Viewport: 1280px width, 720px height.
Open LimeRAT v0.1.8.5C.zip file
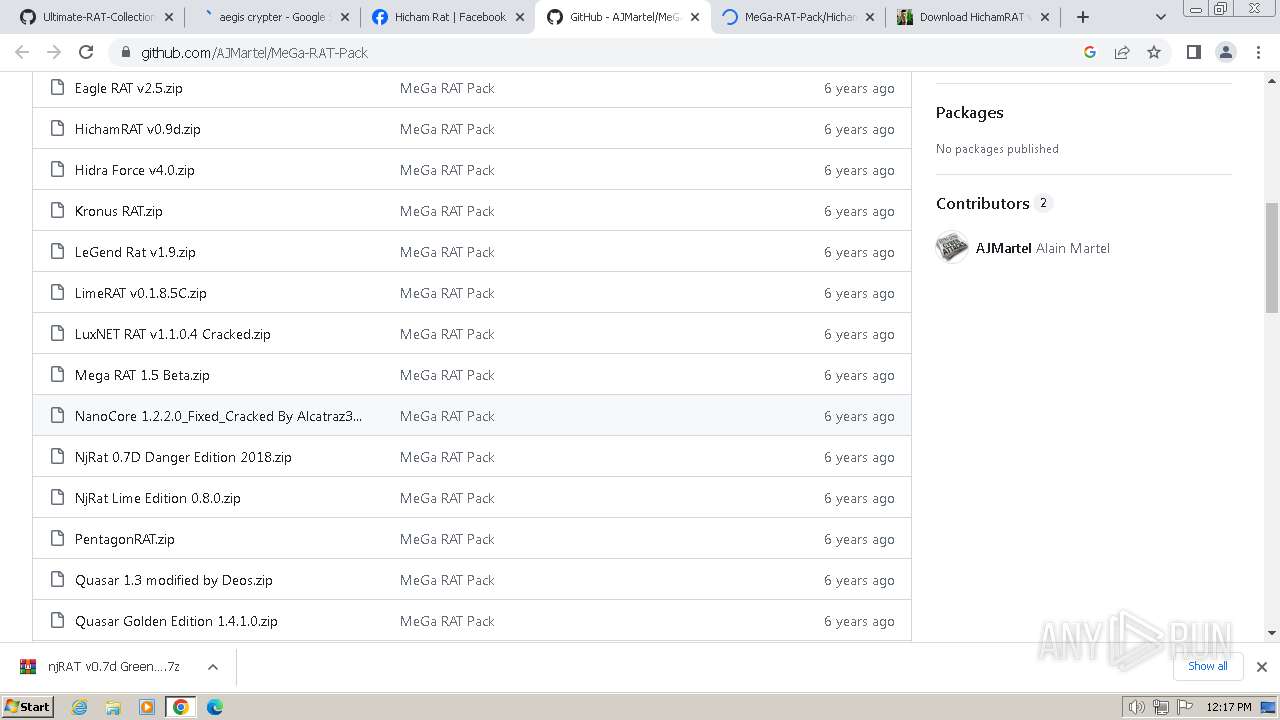[140, 293]
